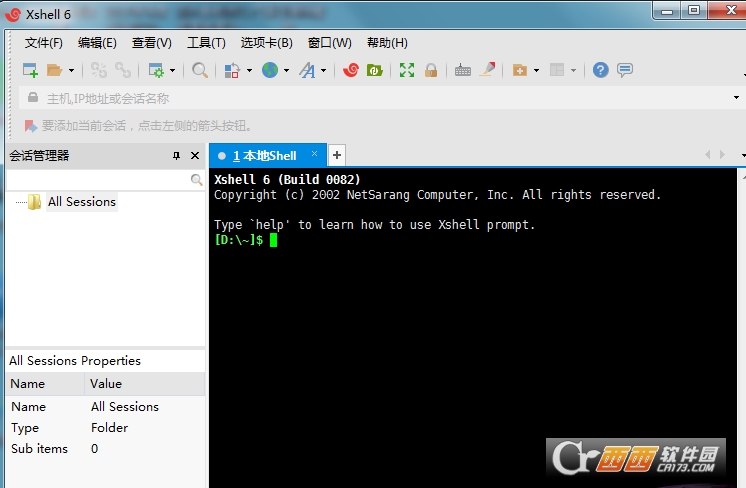Open Help with the blue question icon

point(600,70)
